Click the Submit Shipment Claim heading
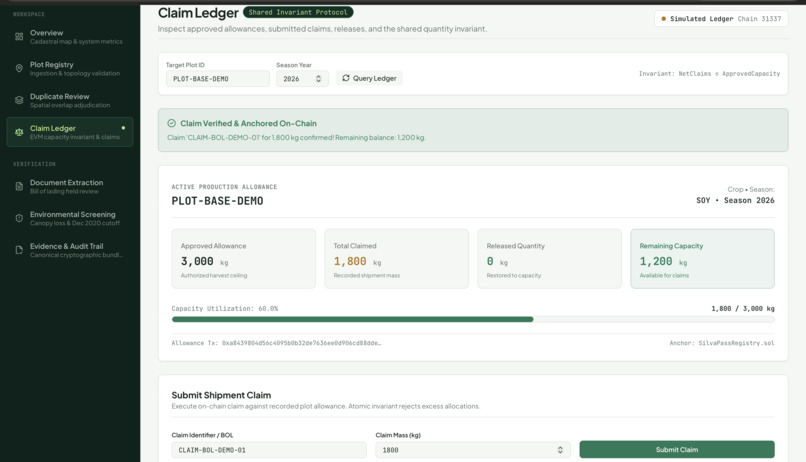The width and height of the screenshot is (806, 462). 221,395
